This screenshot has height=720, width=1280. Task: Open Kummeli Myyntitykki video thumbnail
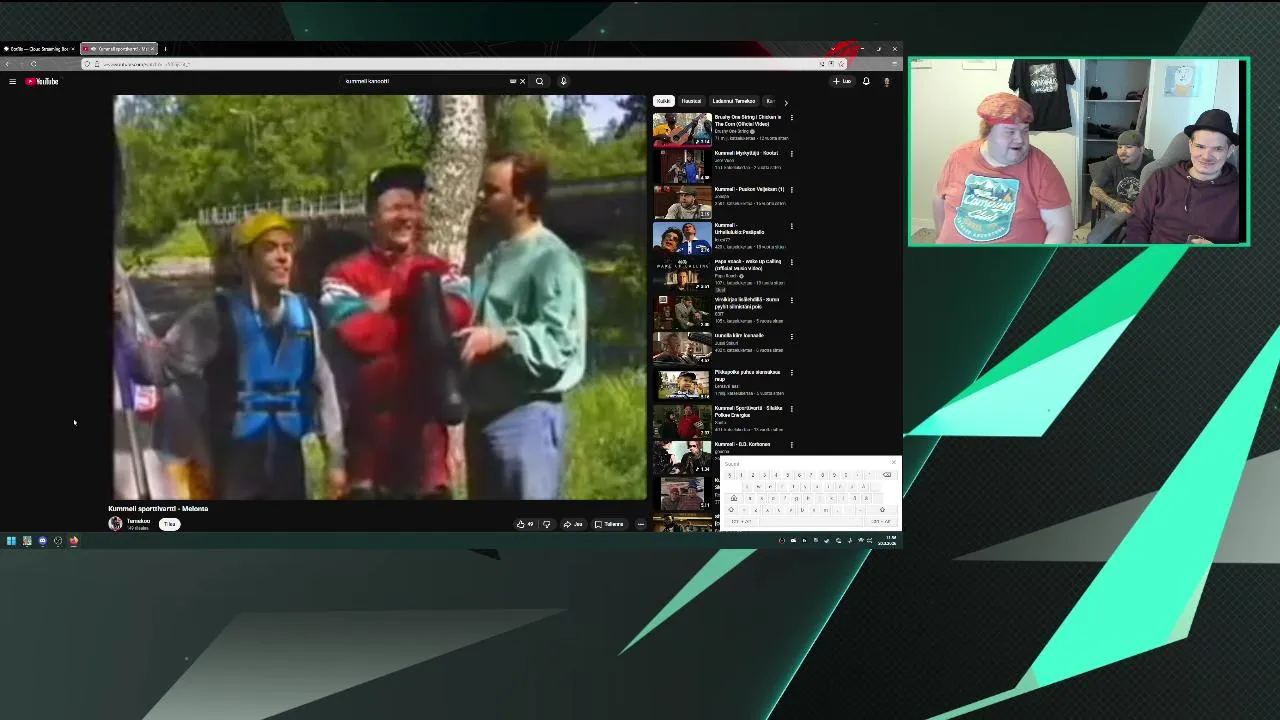pyautogui.click(x=682, y=165)
